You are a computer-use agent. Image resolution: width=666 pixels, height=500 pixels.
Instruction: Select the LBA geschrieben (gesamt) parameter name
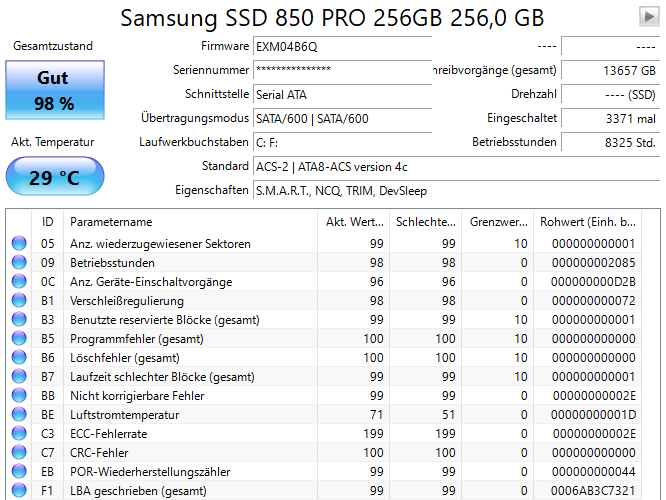[x=138, y=491]
